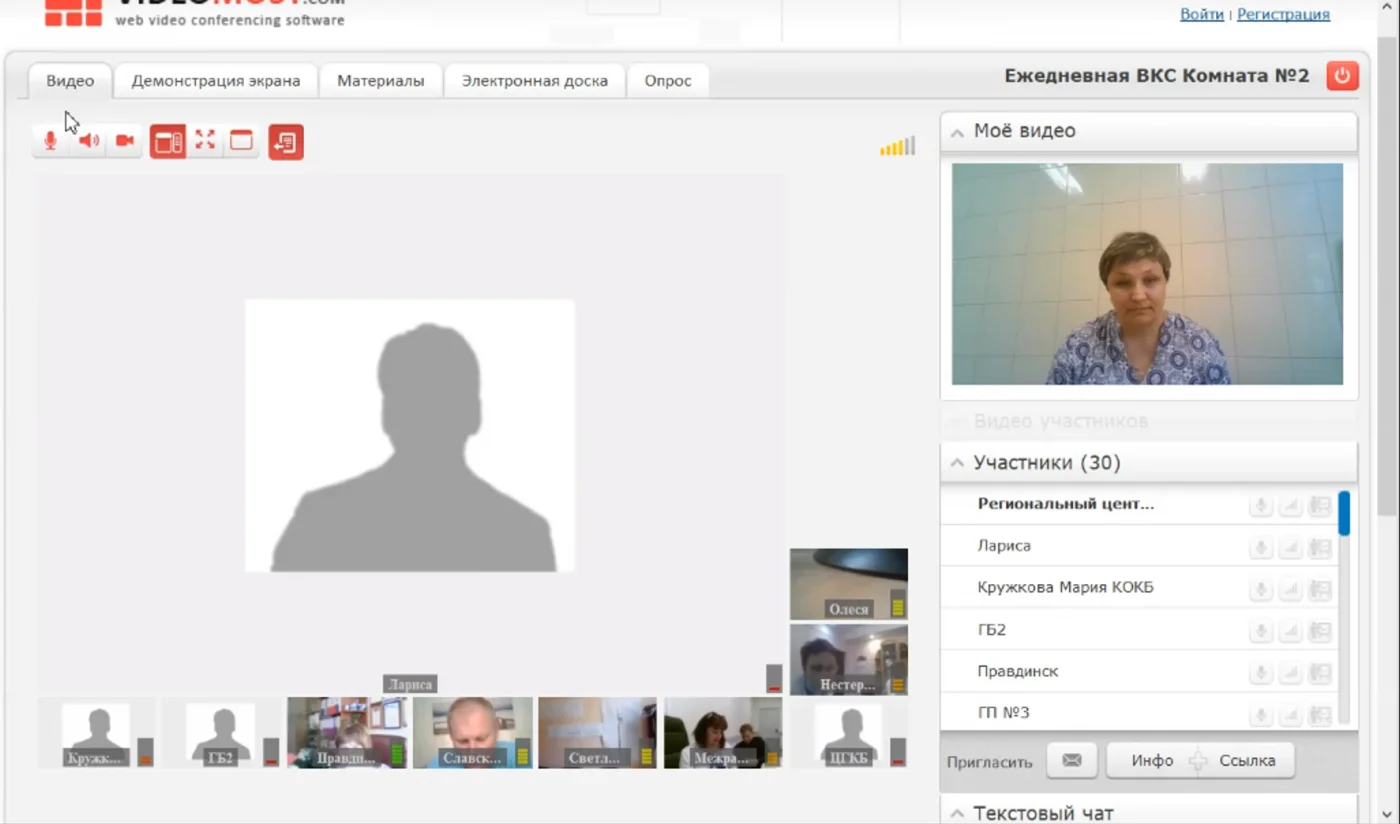This screenshot has width=1400, height=824.
Task: Click the signal strength bars indicator
Action: point(897,147)
